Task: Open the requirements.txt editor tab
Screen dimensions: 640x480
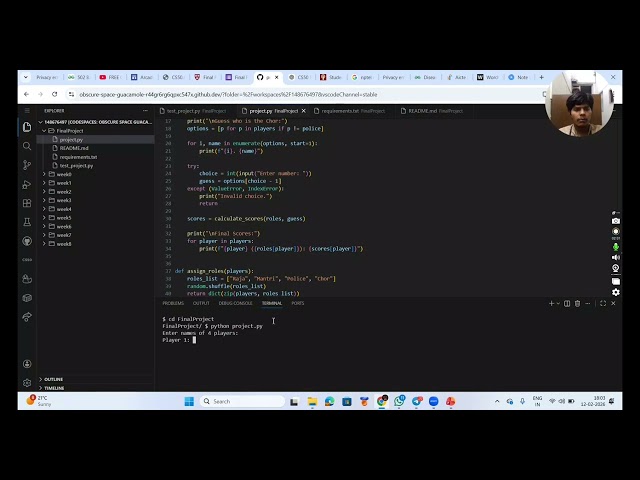Action: point(350,111)
